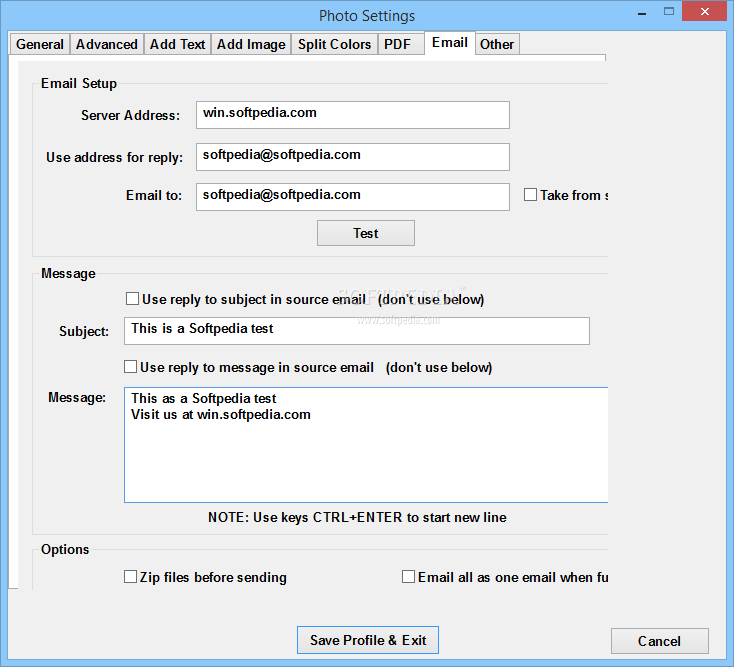Maximize the Photo Settings window
Image resolution: width=734 pixels, height=667 pixels.
(669, 12)
